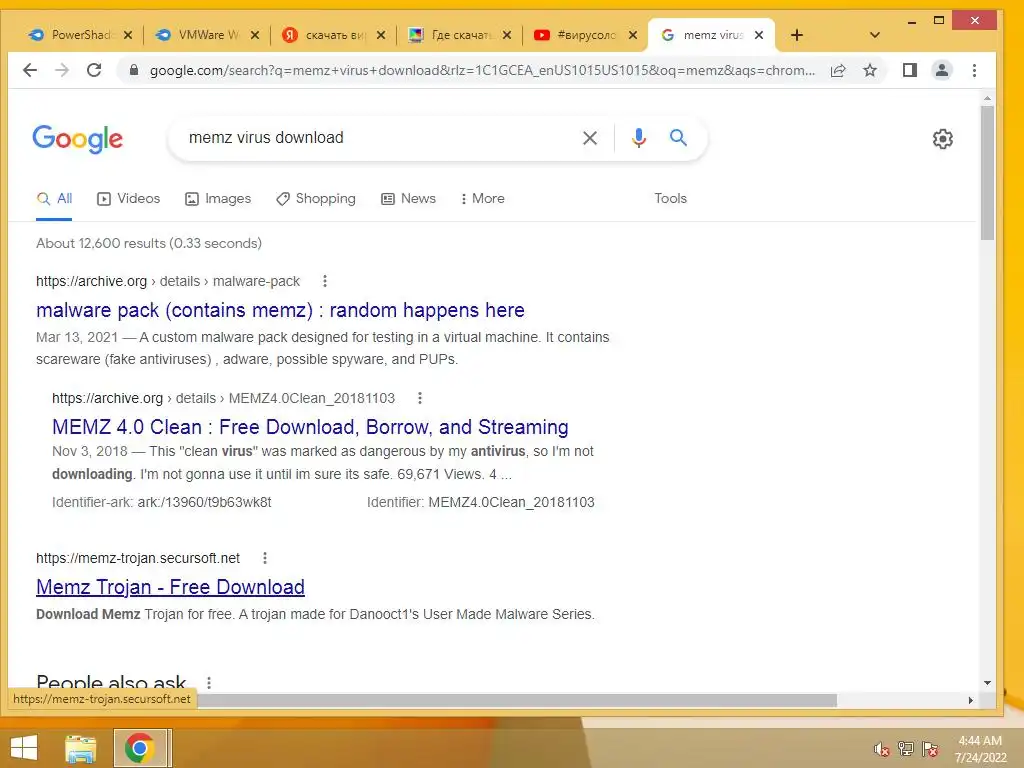
Task: Switch to News results
Action: pos(409,199)
